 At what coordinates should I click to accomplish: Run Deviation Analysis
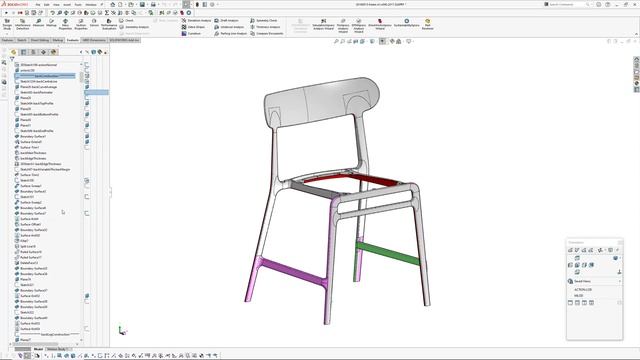click(196, 20)
